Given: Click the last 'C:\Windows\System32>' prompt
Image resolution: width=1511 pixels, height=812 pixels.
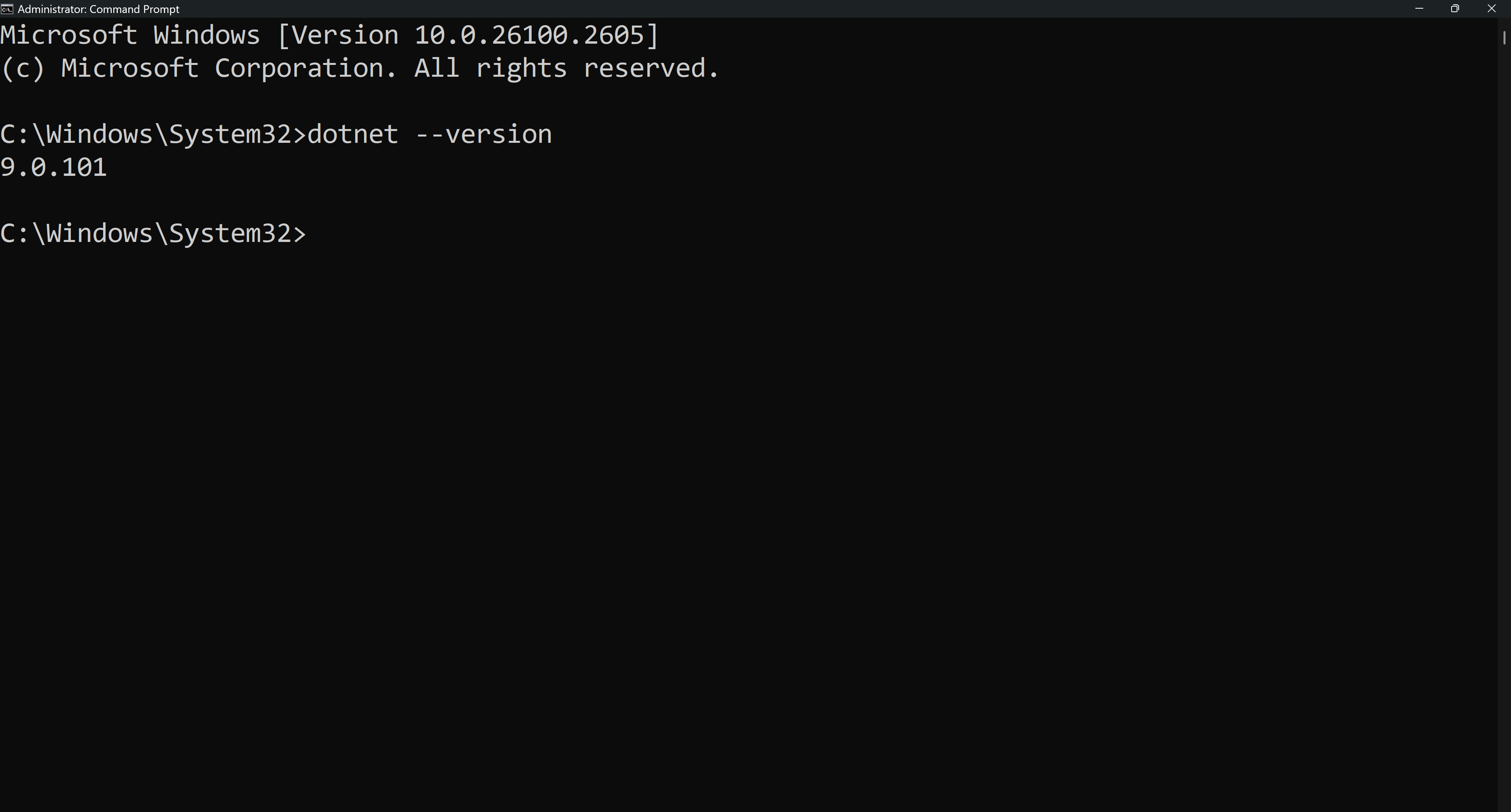Looking at the screenshot, I should tap(153, 233).
